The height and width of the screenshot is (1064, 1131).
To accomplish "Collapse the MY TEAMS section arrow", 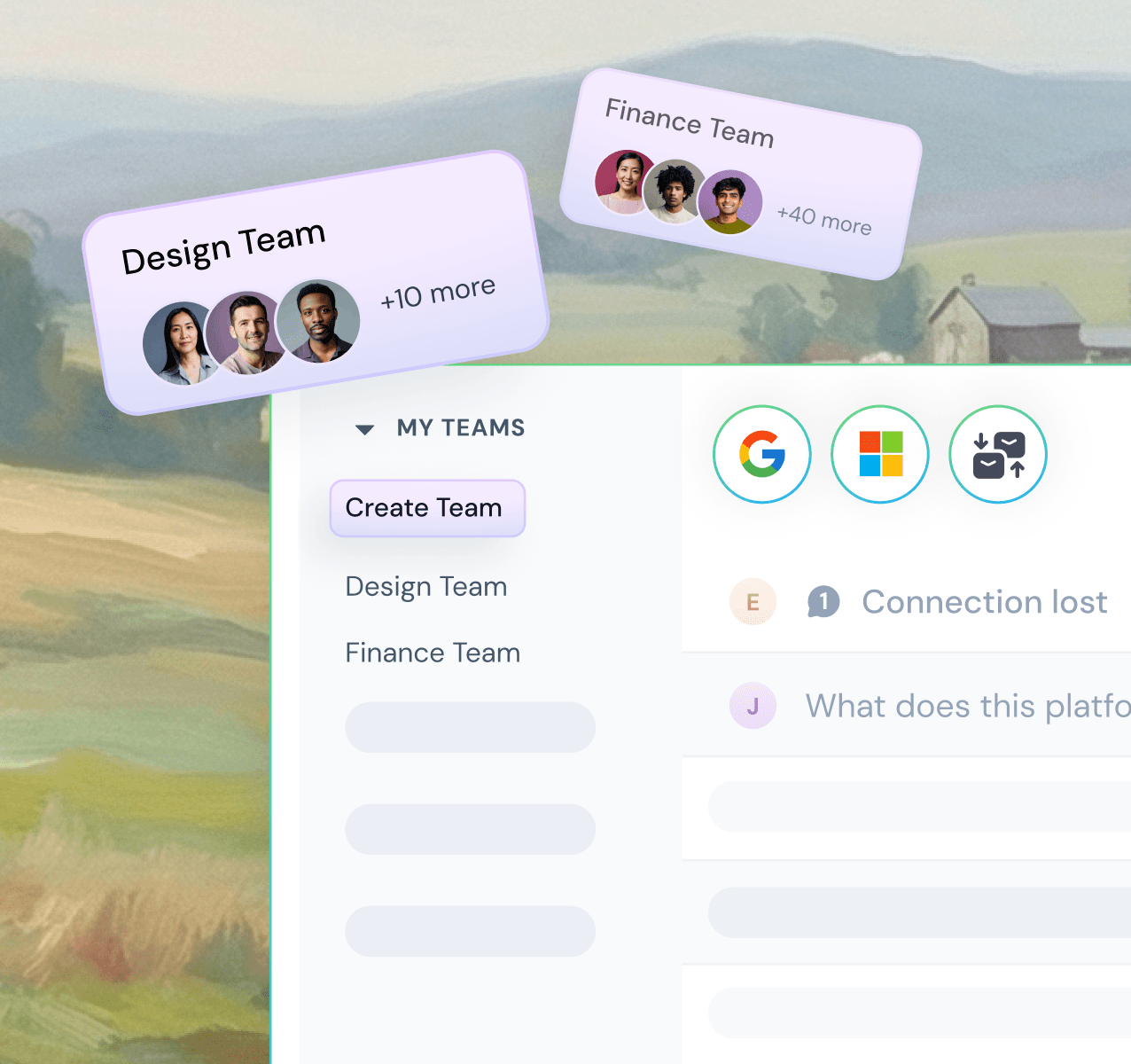I will (x=364, y=429).
